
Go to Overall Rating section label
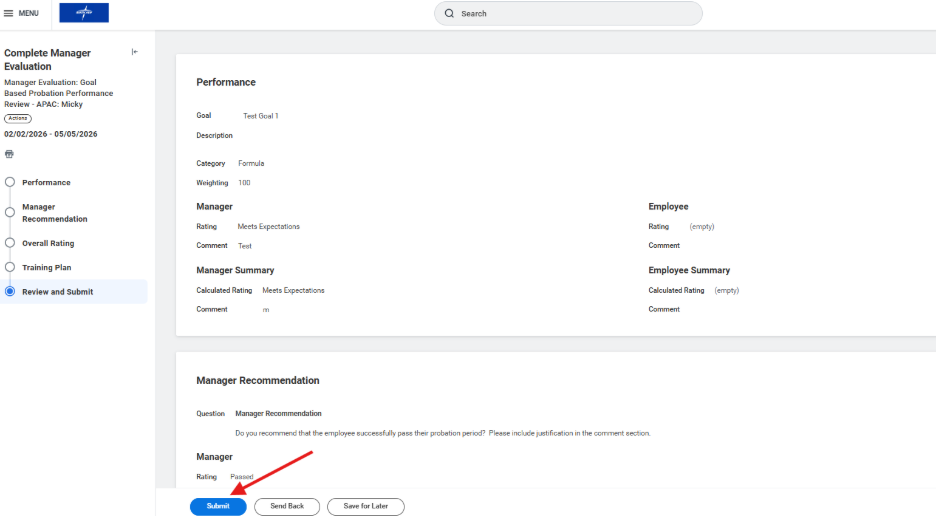pos(48,243)
